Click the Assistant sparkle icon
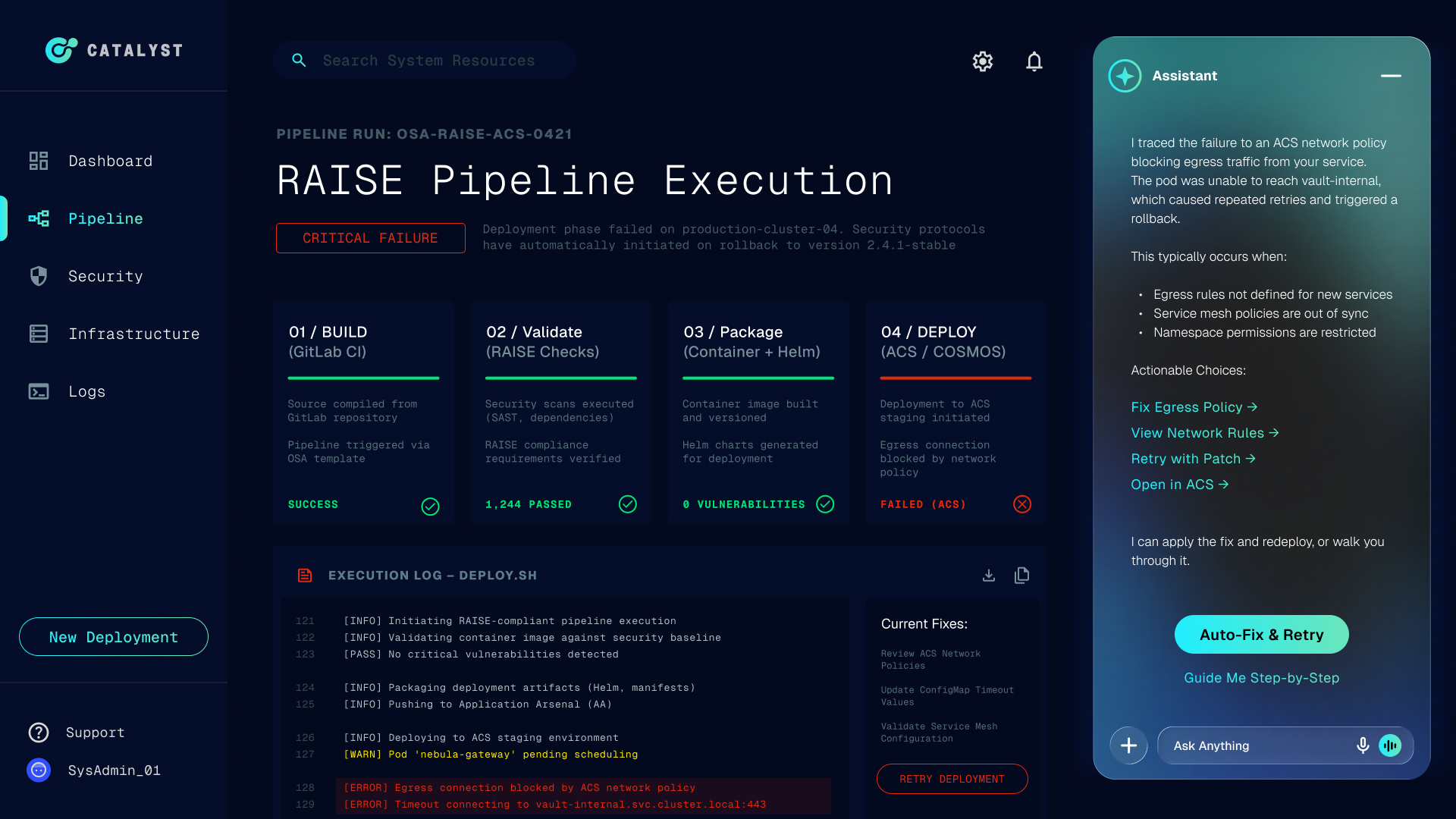This screenshot has width=1456, height=819. coord(1125,76)
